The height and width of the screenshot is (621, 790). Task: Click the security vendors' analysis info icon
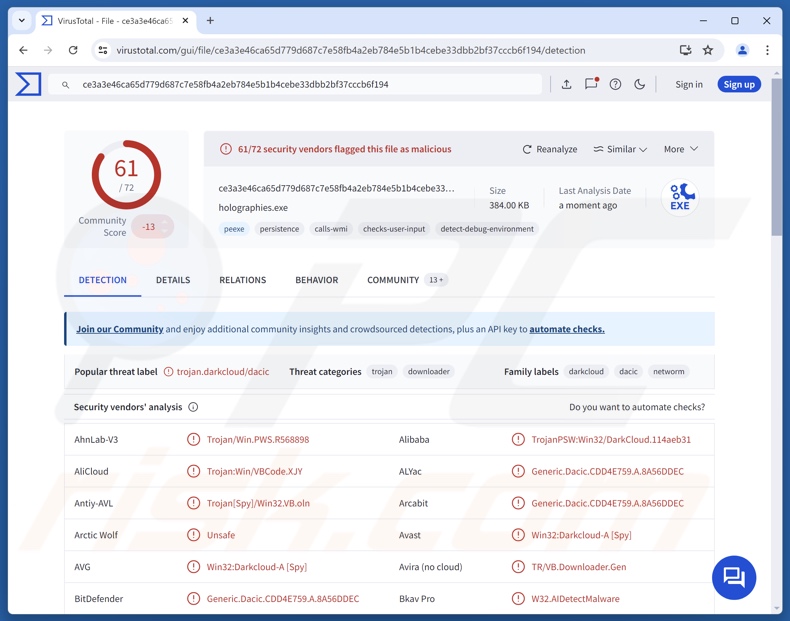[x=193, y=407]
